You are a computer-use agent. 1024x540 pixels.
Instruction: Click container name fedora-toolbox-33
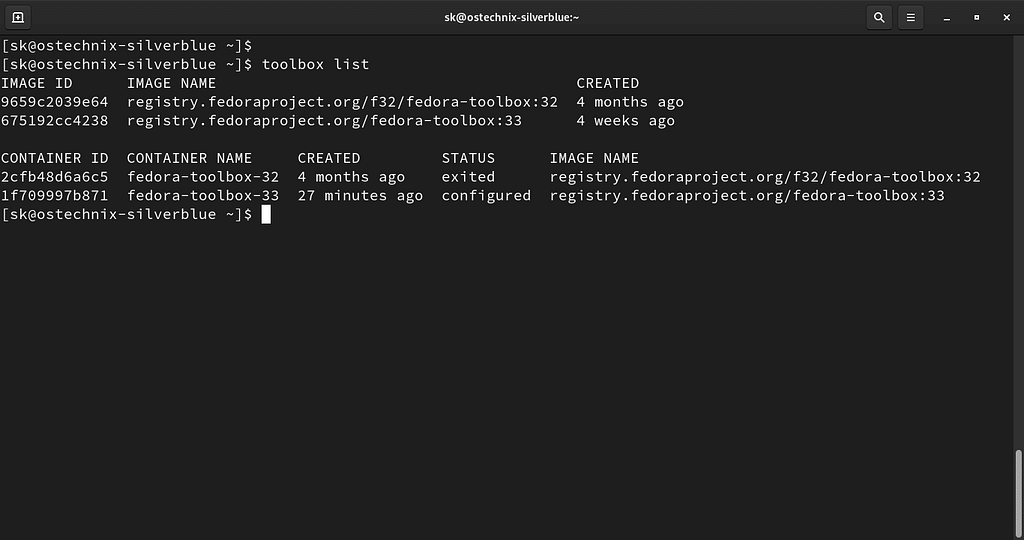click(203, 196)
